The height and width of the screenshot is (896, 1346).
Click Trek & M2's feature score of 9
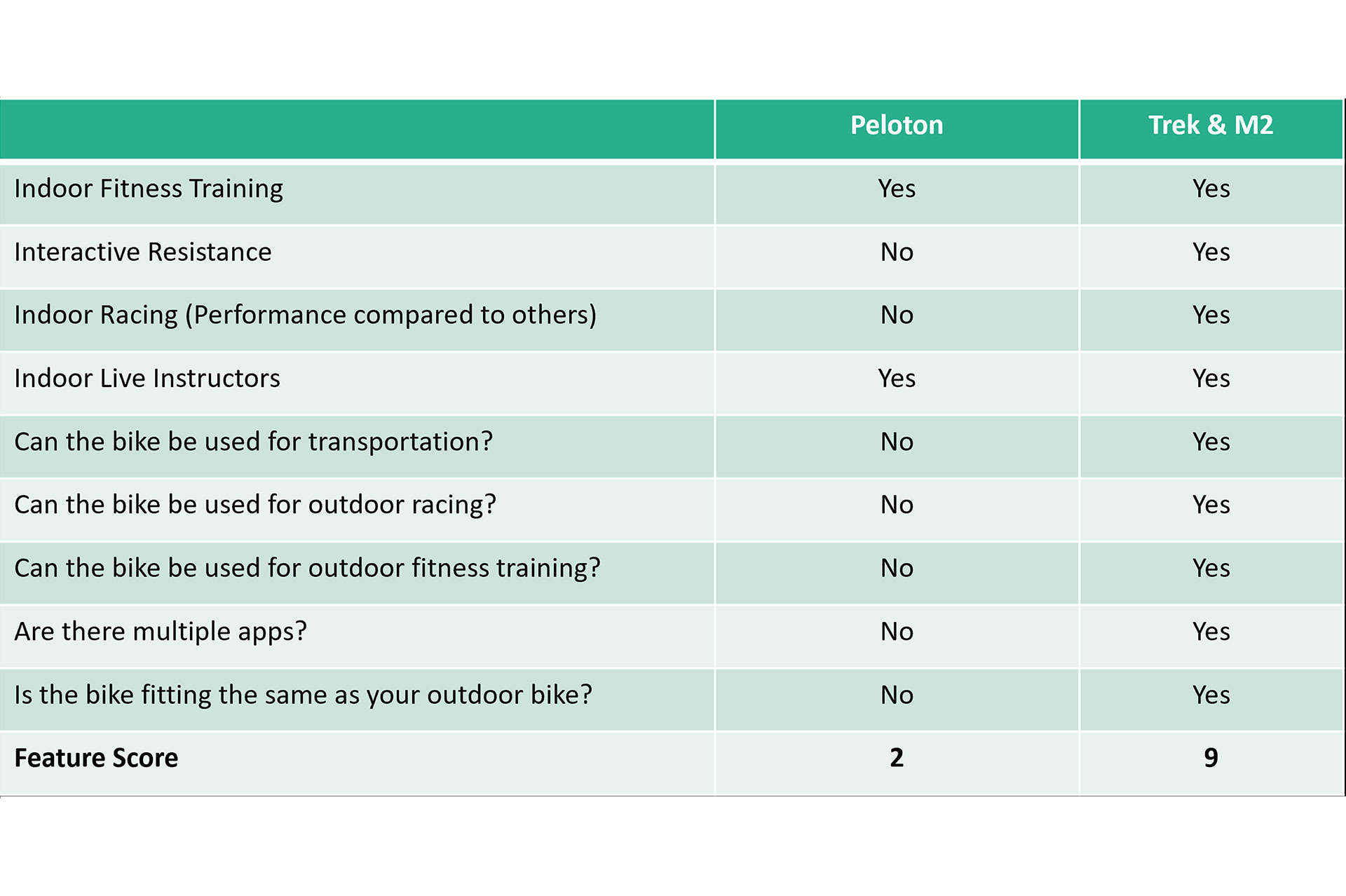pos(1211,758)
